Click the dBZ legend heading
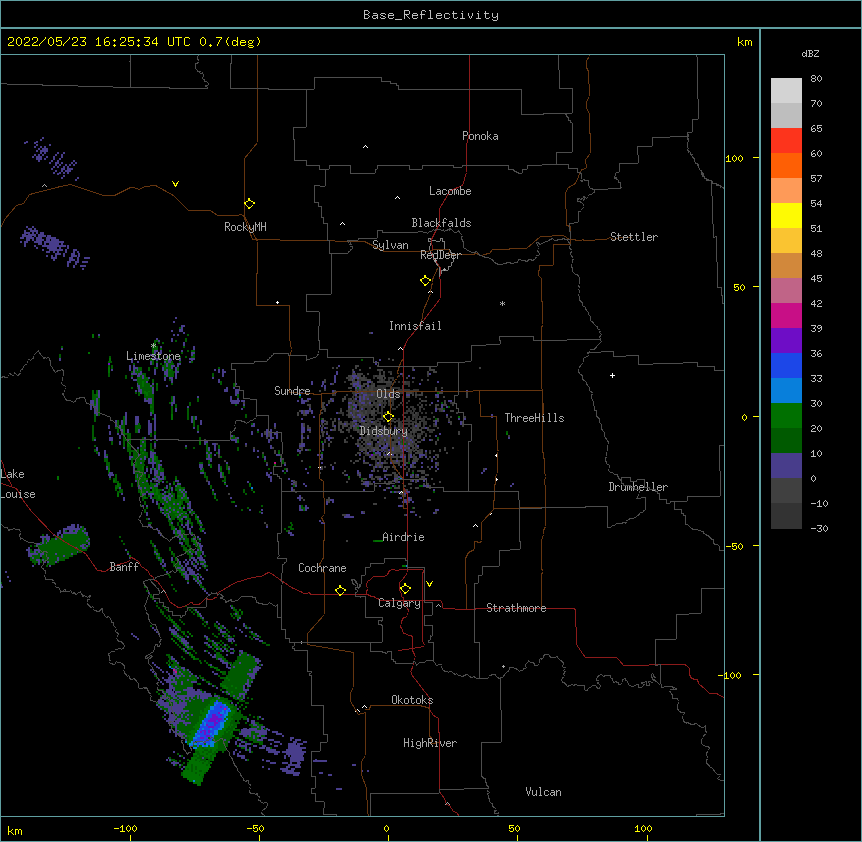Screen dimensions: 862x842 pyautogui.click(x=810, y=53)
